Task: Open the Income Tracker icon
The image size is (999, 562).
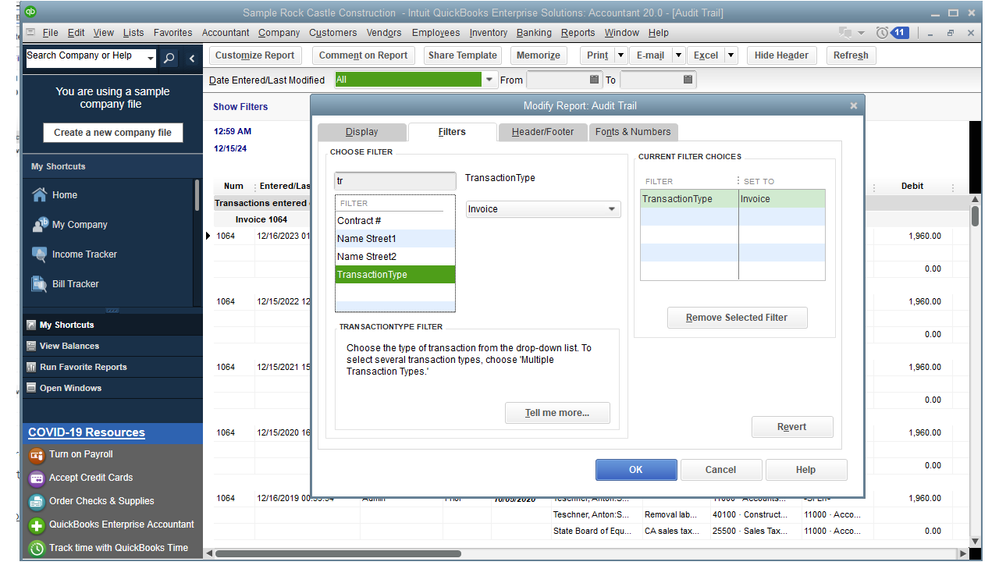Action: (x=40, y=254)
